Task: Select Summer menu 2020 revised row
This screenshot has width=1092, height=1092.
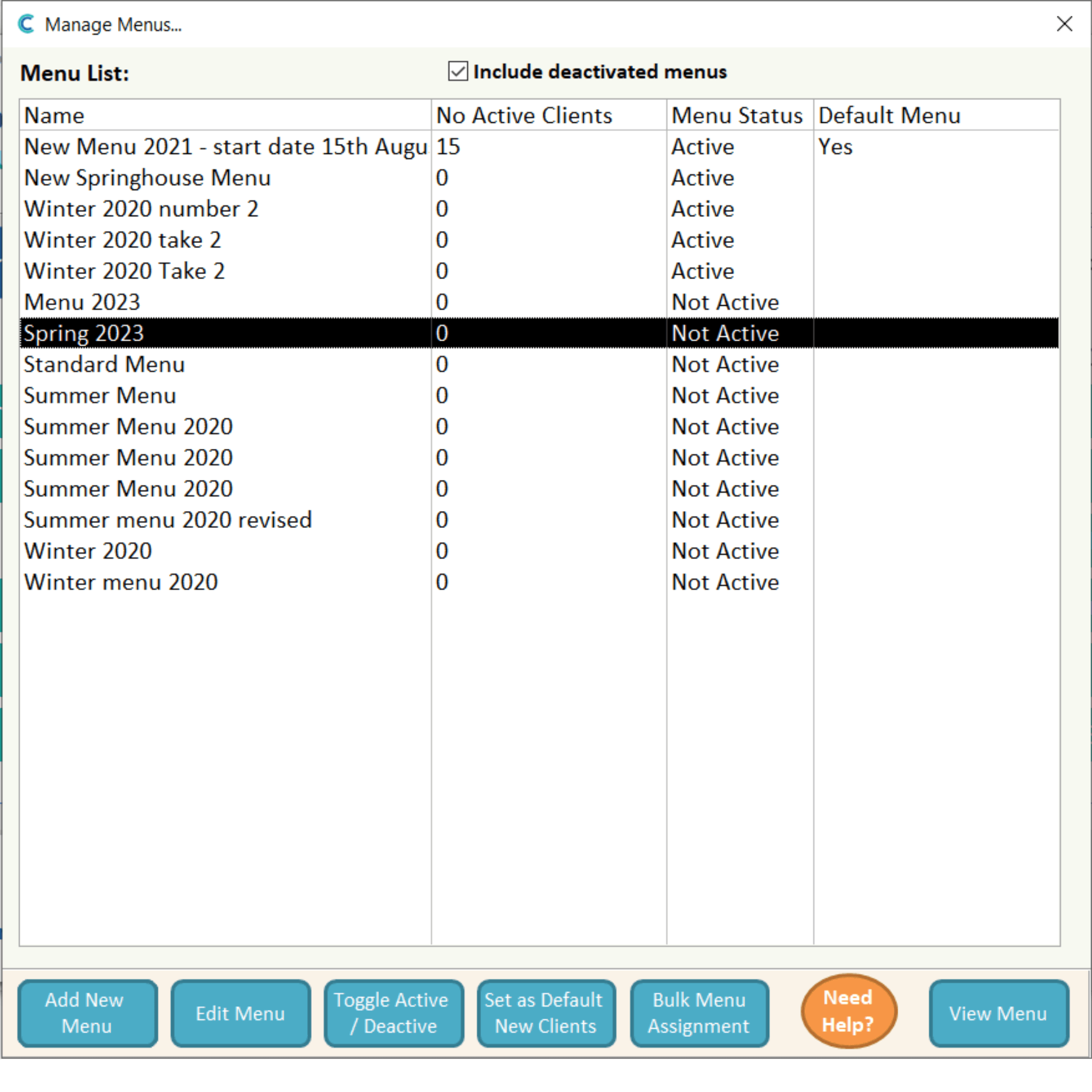Action: (539, 520)
